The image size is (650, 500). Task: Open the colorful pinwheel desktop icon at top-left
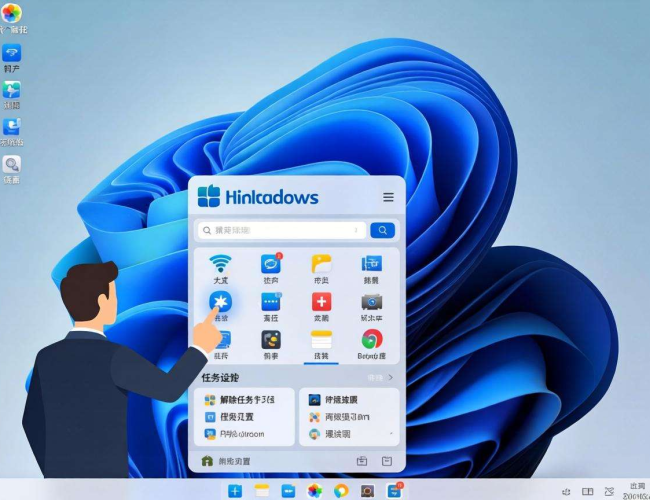tap(11, 13)
